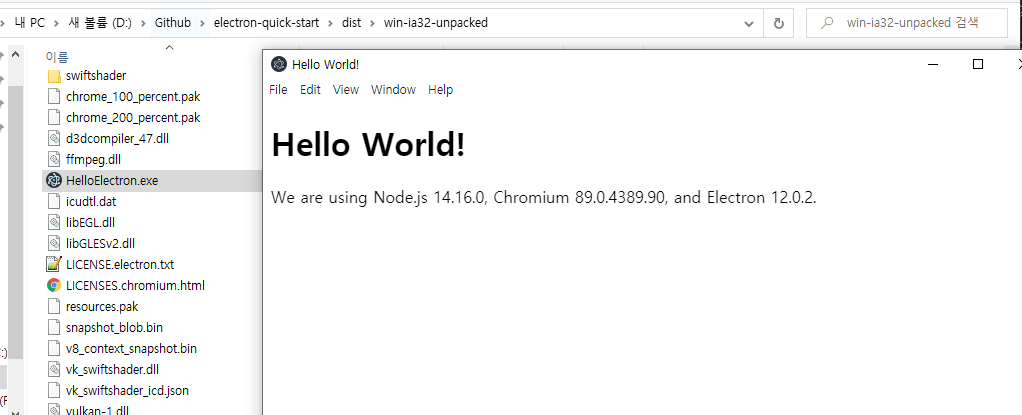Select the vk_swiftshader_icd.json file name
Screen dimensions: 1022x415
[127, 390]
